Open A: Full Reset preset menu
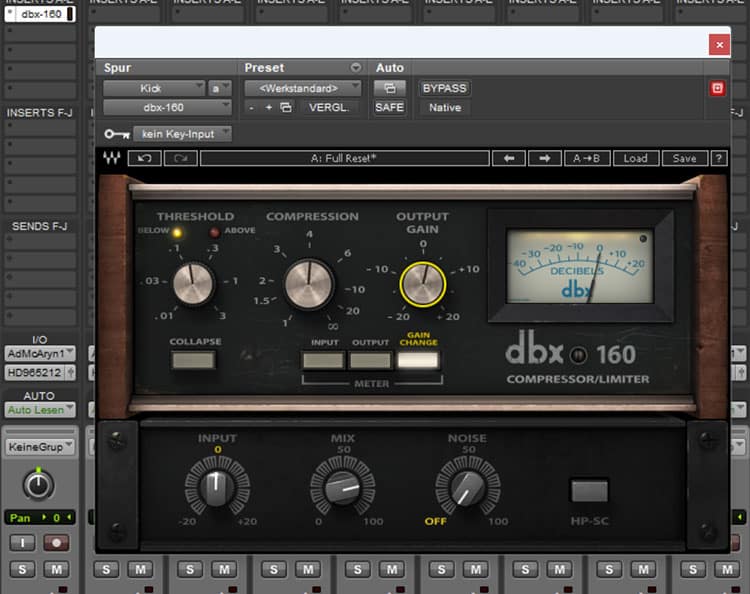Viewport: 750px width, 594px height. tap(344, 158)
